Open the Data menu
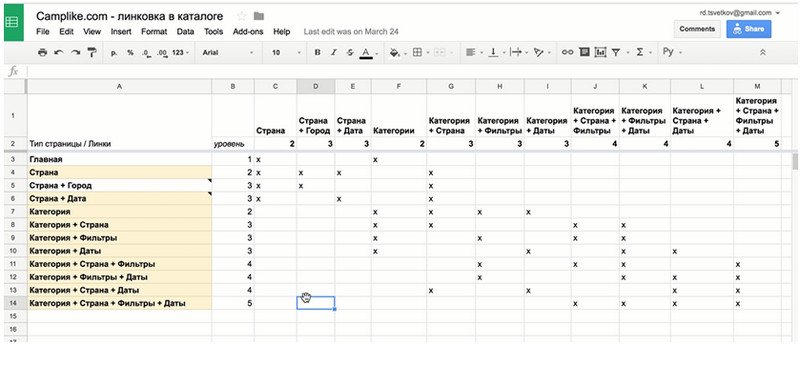Viewport: 800px width, 365px height. click(x=185, y=32)
